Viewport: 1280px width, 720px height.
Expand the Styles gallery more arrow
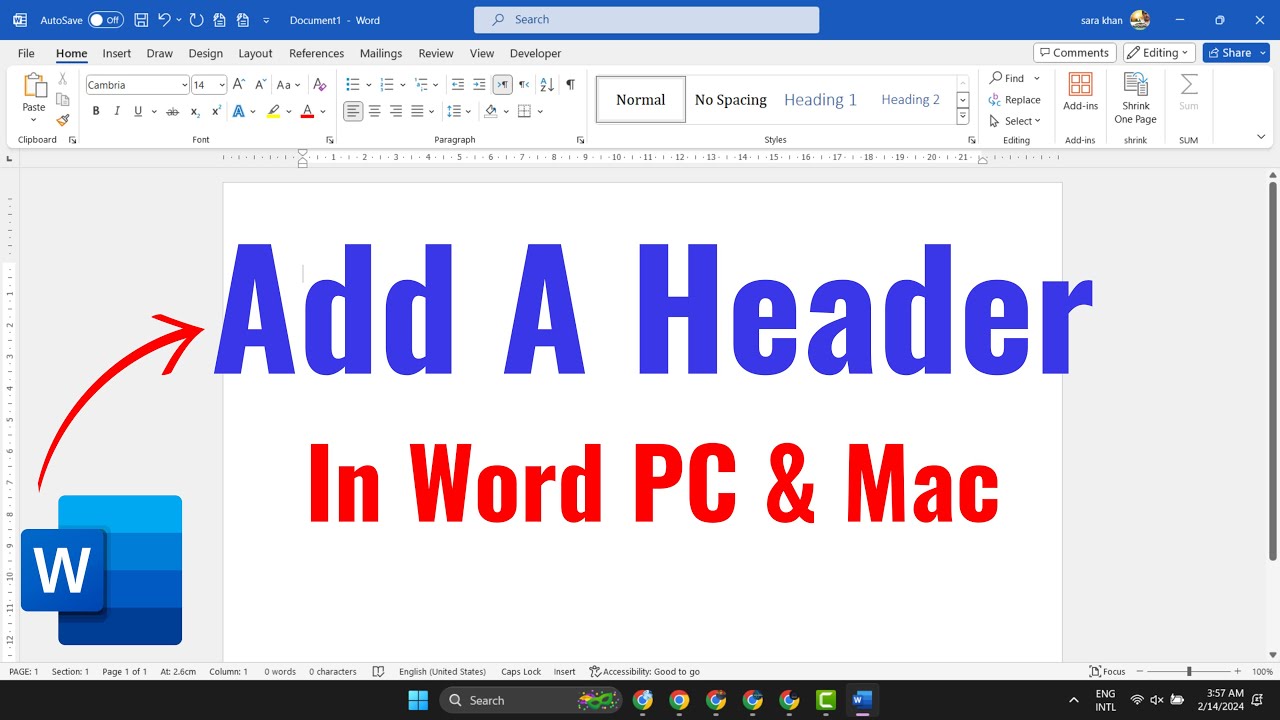(963, 117)
